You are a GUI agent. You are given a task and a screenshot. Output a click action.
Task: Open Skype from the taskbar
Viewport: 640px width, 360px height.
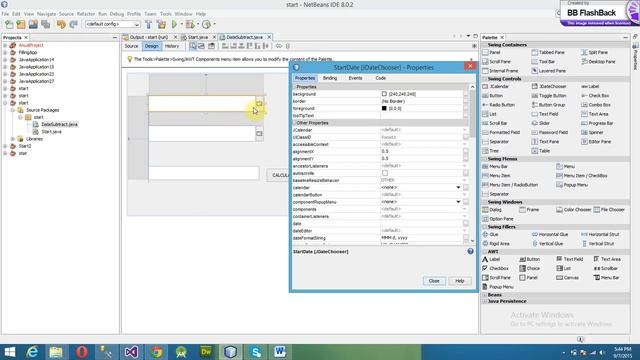point(256,352)
